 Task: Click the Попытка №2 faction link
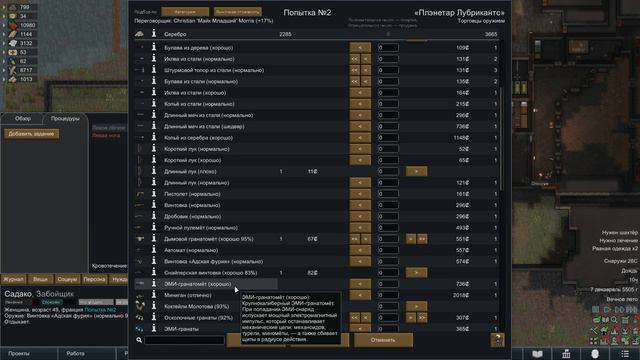(100, 310)
